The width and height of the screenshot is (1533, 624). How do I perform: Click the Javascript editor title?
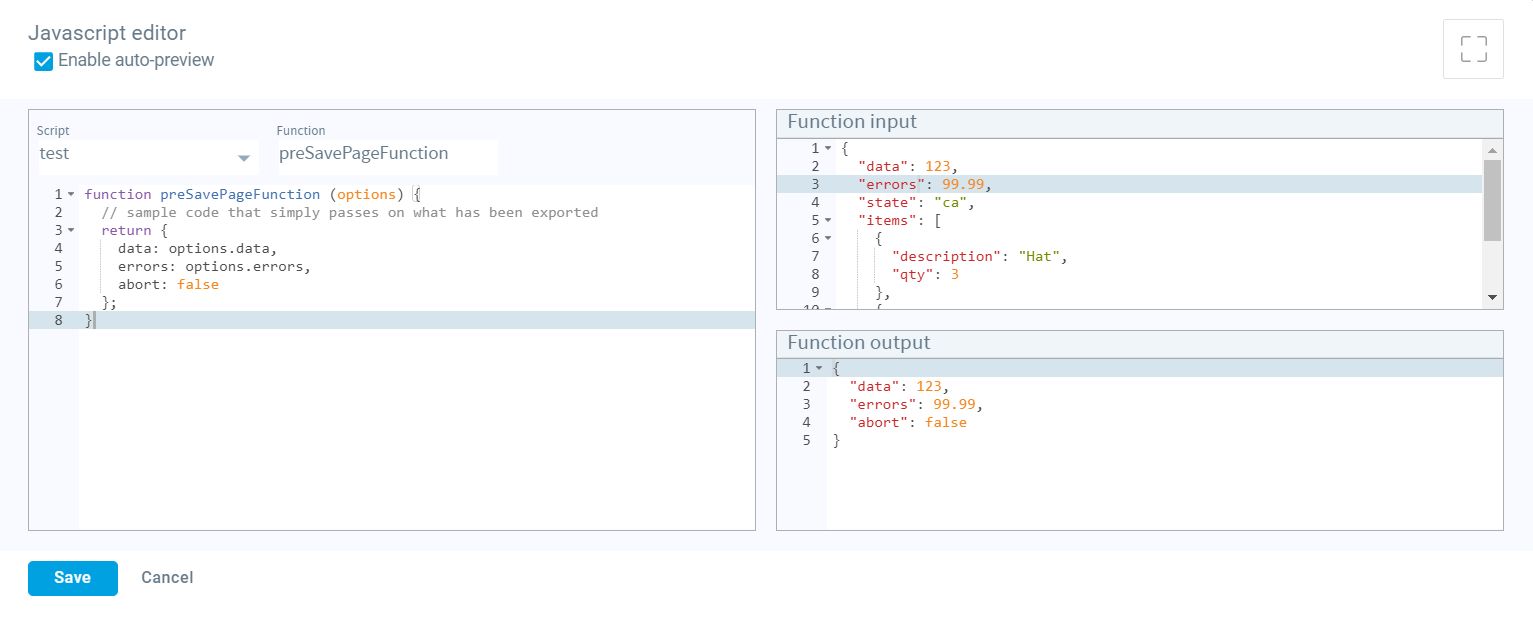[107, 34]
